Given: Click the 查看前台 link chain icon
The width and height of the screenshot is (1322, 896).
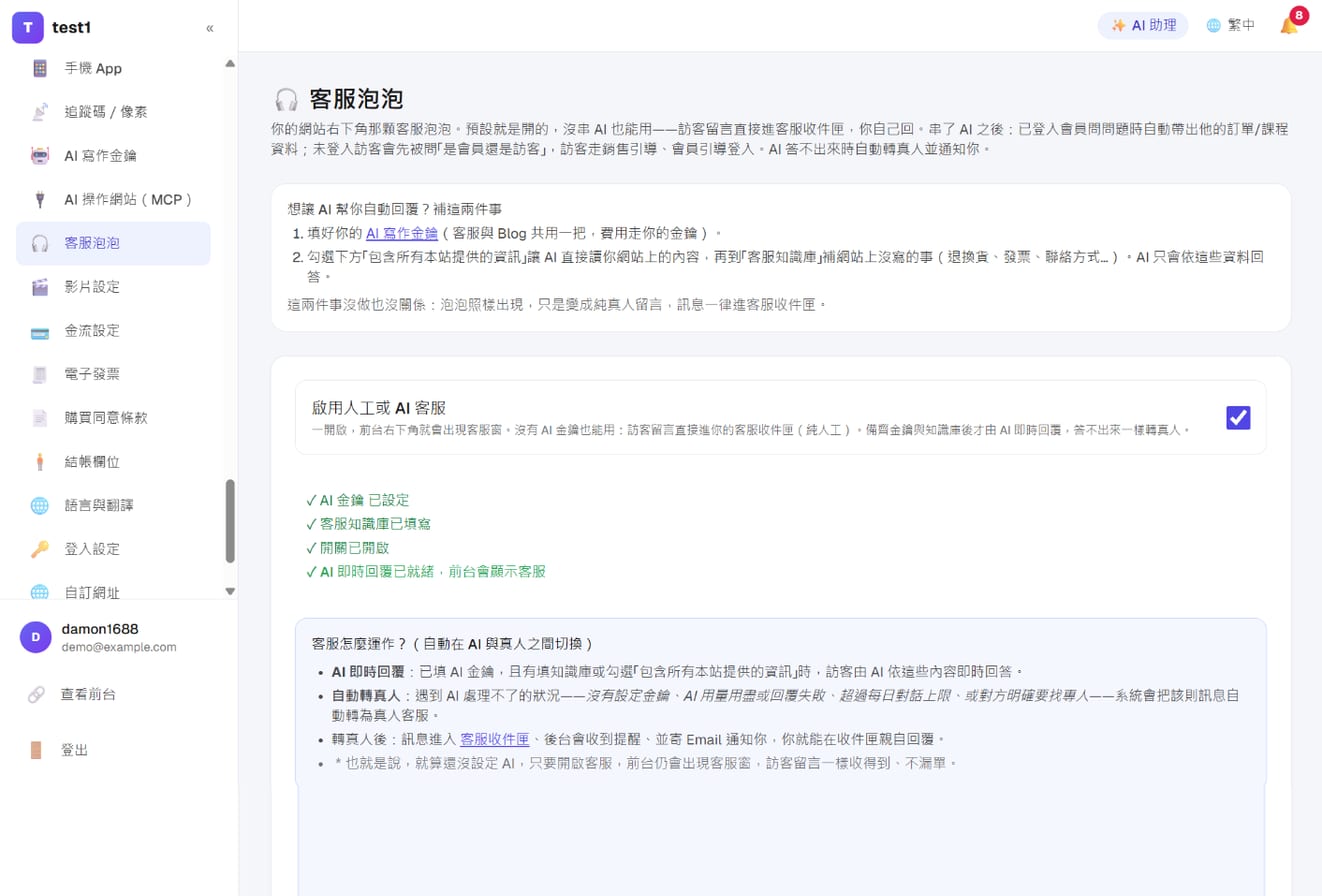Looking at the screenshot, I should coord(36,694).
